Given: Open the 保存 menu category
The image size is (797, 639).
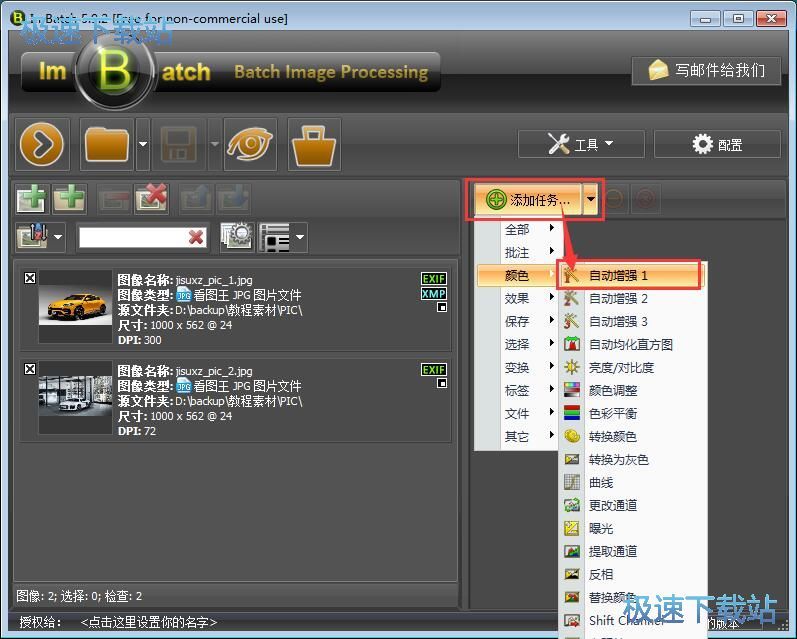Looking at the screenshot, I should [516, 321].
